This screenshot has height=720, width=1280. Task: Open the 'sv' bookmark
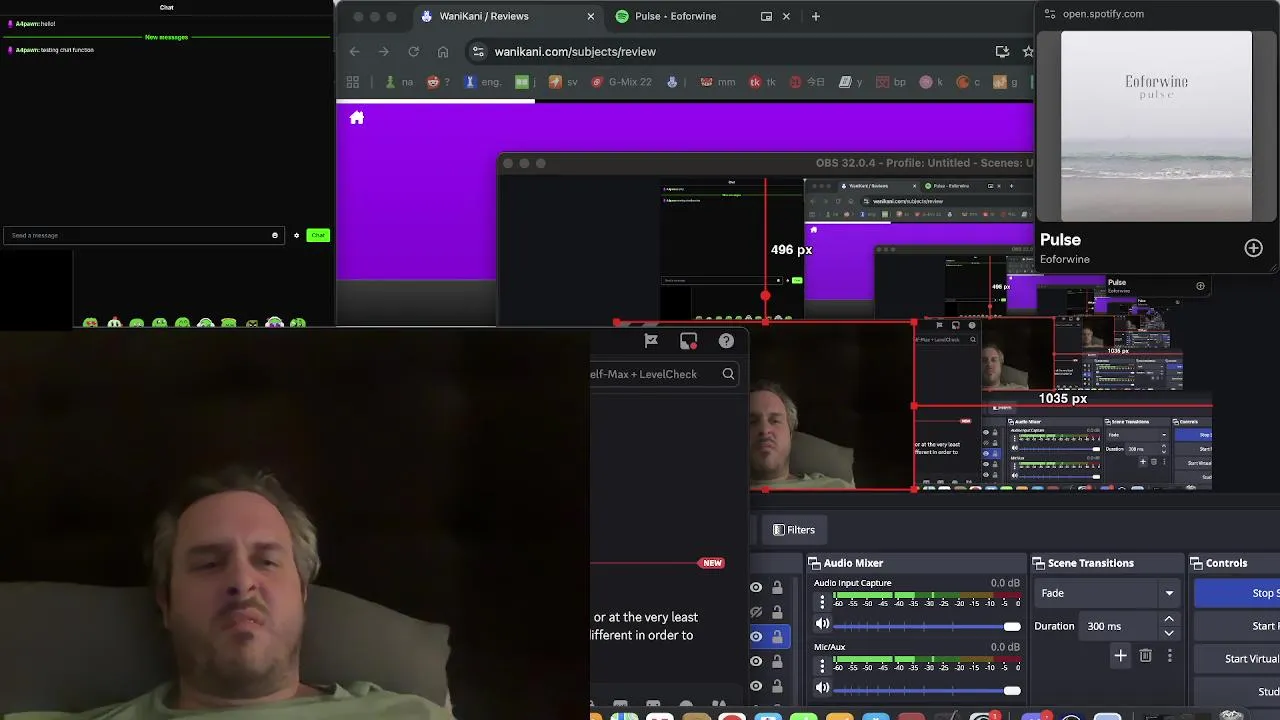[x=563, y=82]
